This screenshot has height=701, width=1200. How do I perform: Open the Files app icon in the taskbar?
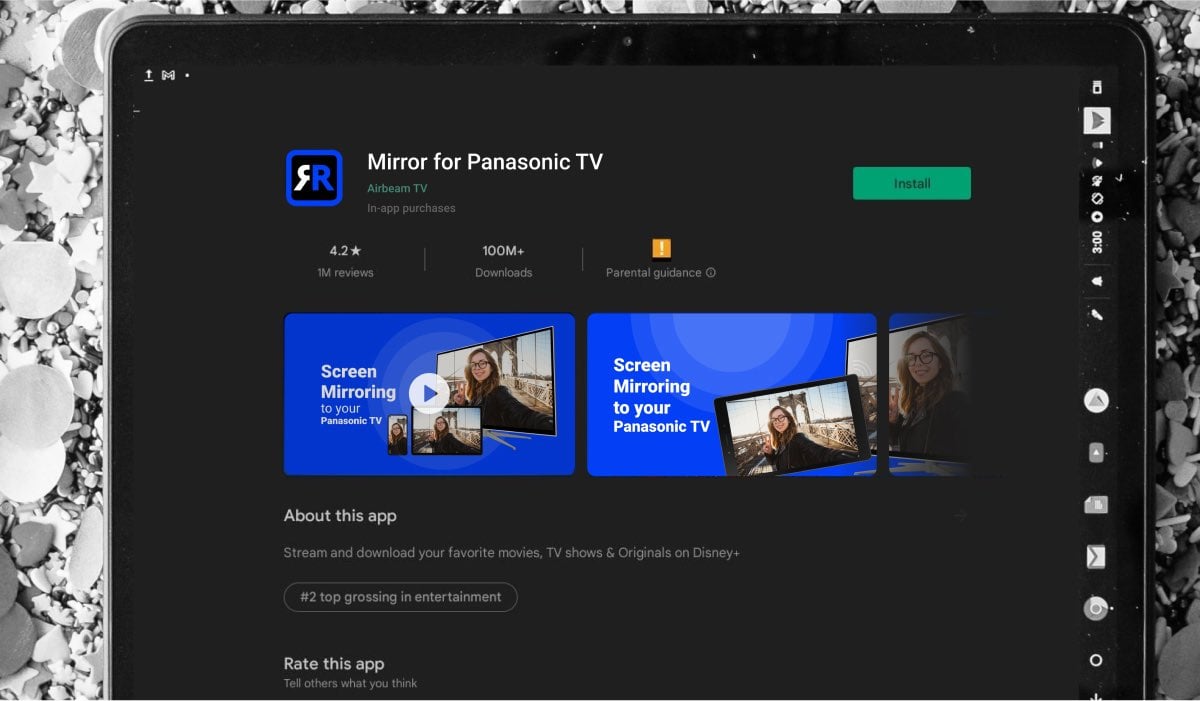tap(1097, 505)
